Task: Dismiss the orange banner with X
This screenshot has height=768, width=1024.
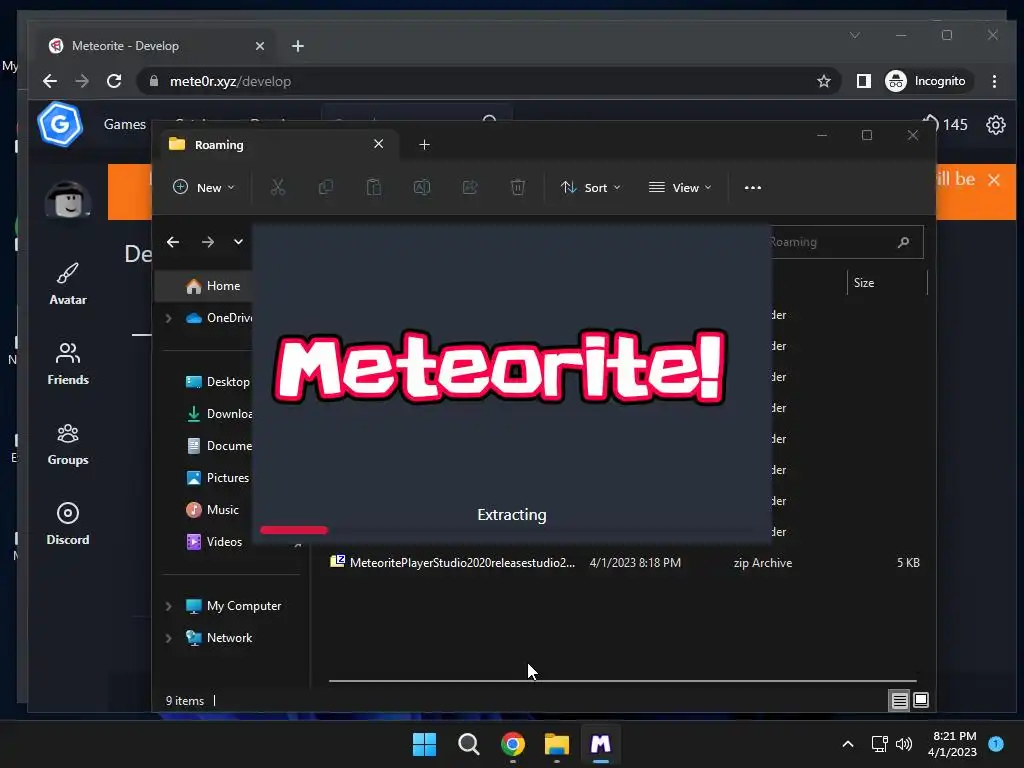Action: 994,180
